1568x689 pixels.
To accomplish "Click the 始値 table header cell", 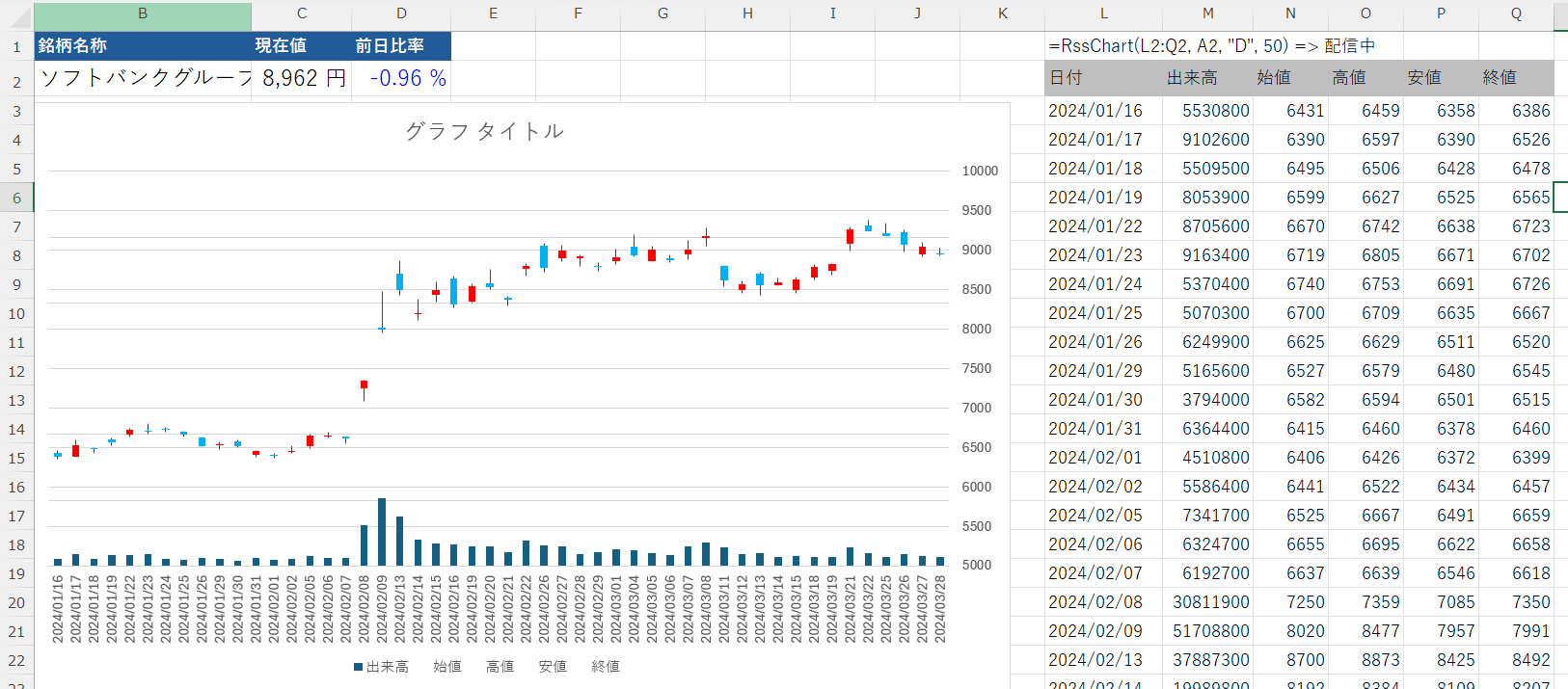I will pos(1290,78).
